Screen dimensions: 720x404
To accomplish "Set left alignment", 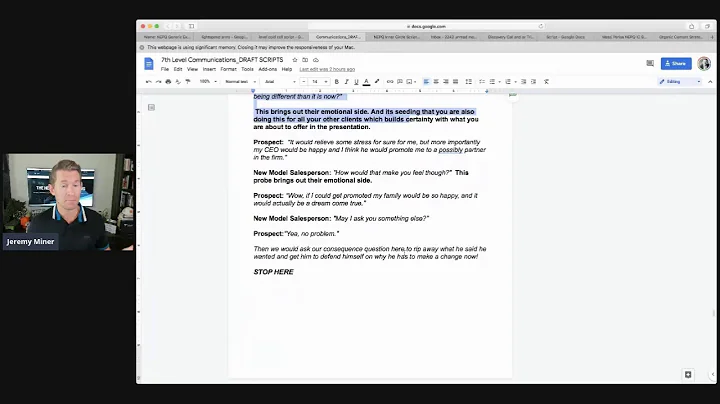I will 426,82.
